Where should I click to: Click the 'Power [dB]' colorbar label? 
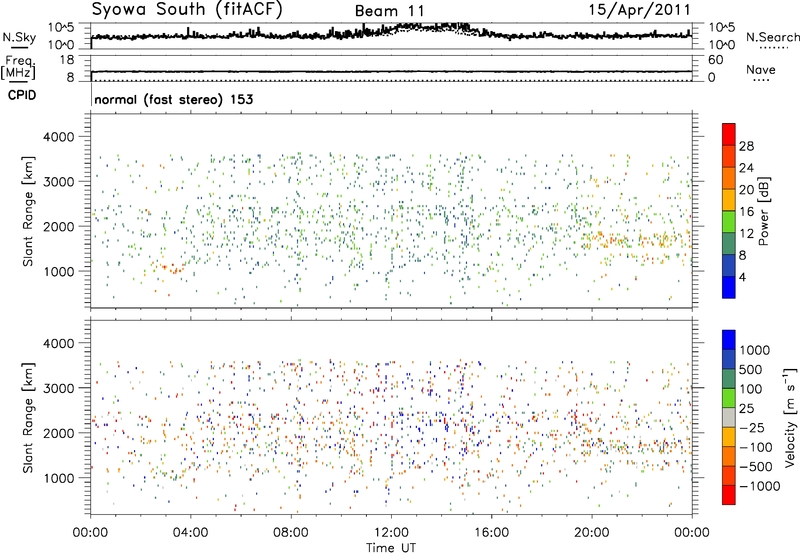[763, 211]
